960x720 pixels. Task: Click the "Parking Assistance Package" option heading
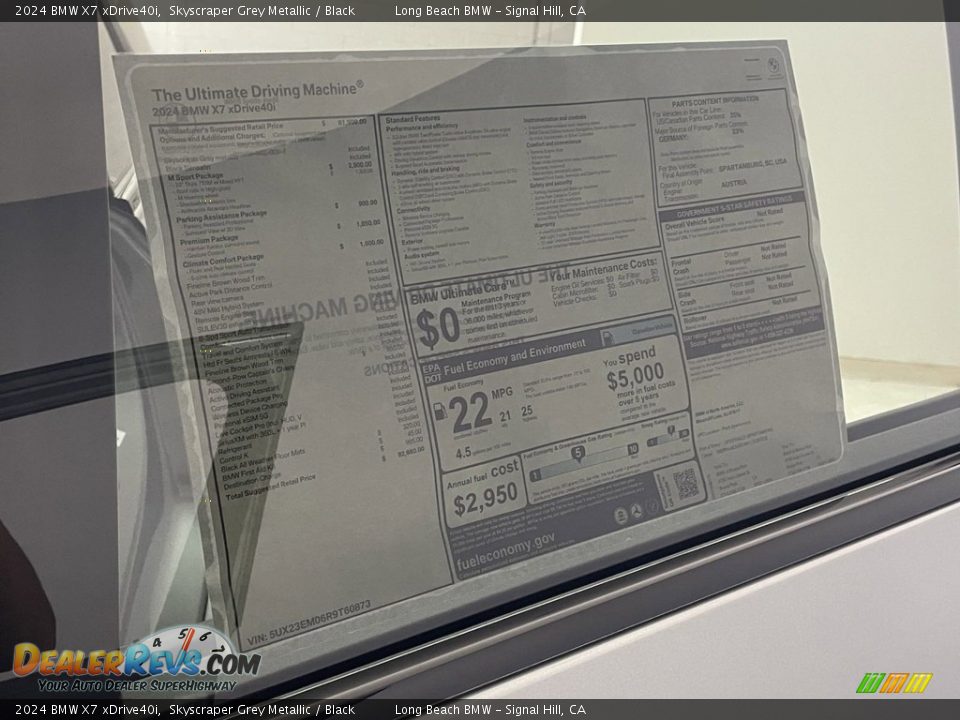[x=222, y=216]
